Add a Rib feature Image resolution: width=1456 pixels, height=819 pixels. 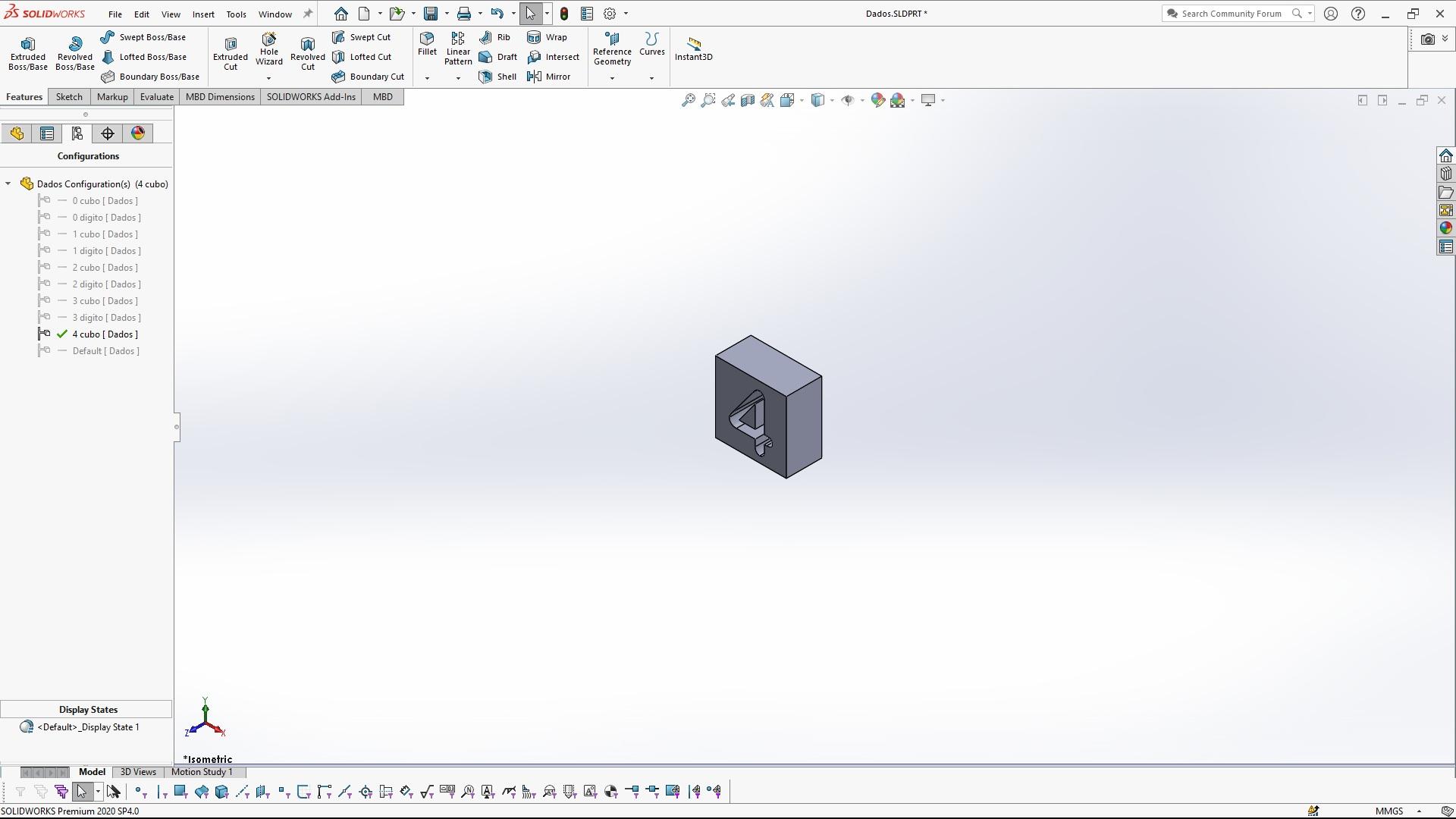point(494,37)
